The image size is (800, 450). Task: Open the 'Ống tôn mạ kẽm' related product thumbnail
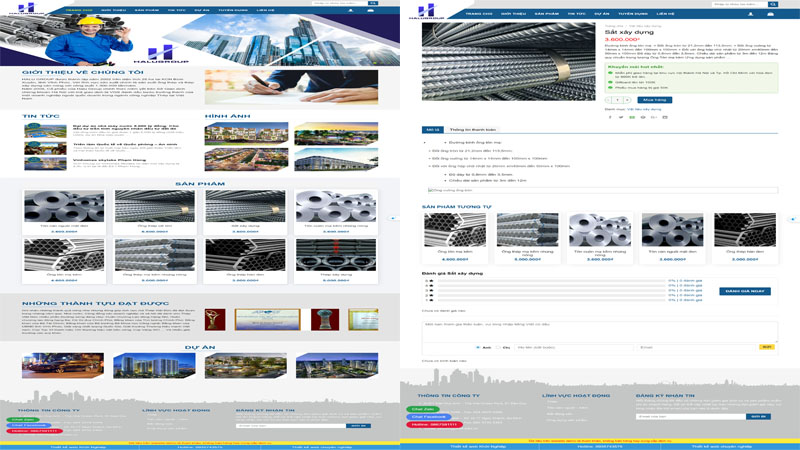[455, 230]
